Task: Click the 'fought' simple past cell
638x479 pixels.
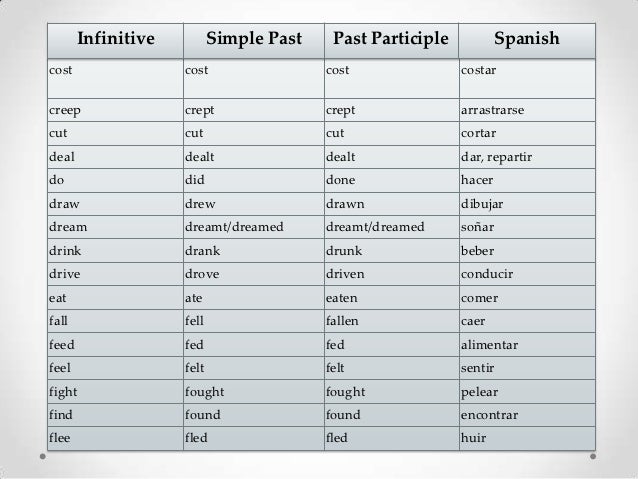Action: pyautogui.click(x=254, y=392)
